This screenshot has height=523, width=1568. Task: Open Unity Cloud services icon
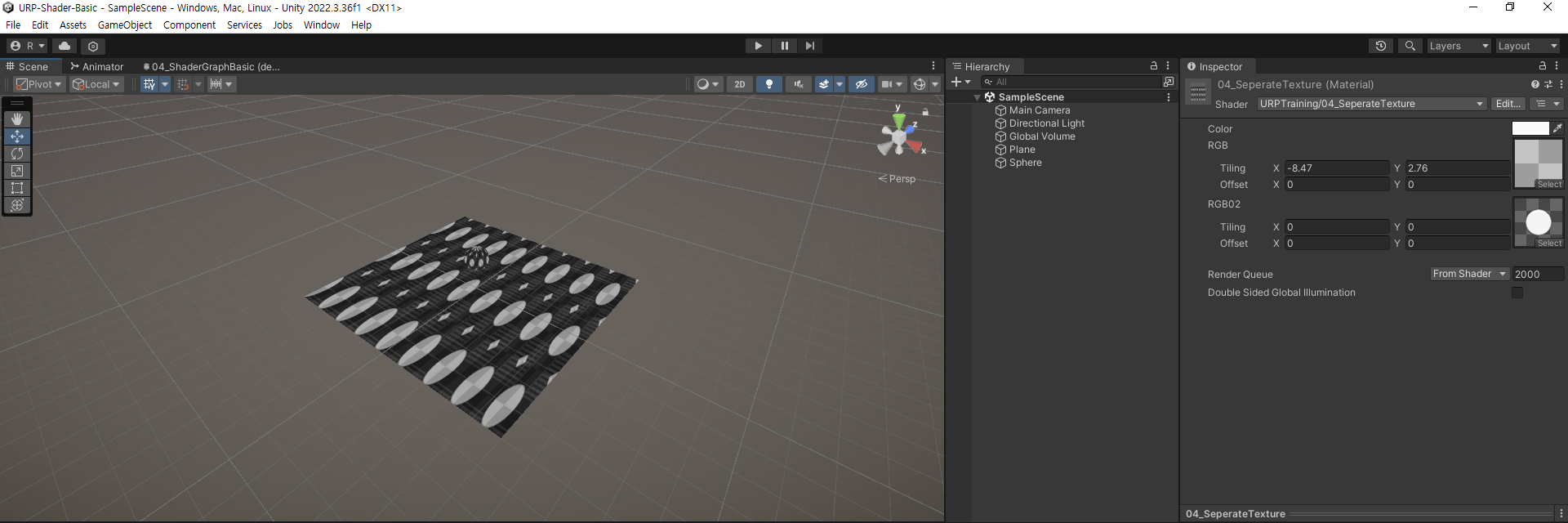65,46
